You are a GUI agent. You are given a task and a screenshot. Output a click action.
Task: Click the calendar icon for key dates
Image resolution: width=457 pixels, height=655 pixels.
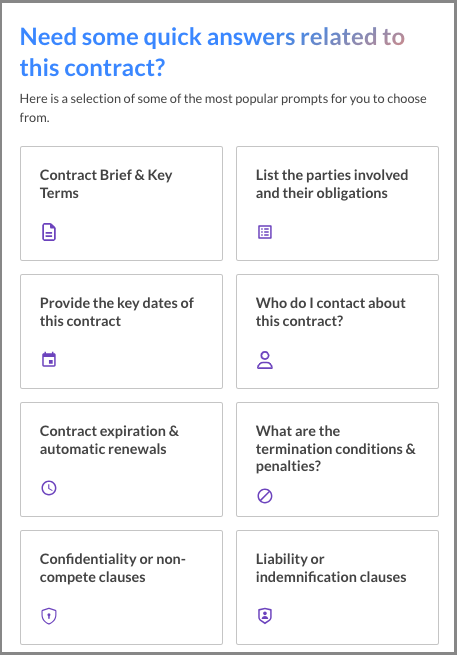(49, 360)
